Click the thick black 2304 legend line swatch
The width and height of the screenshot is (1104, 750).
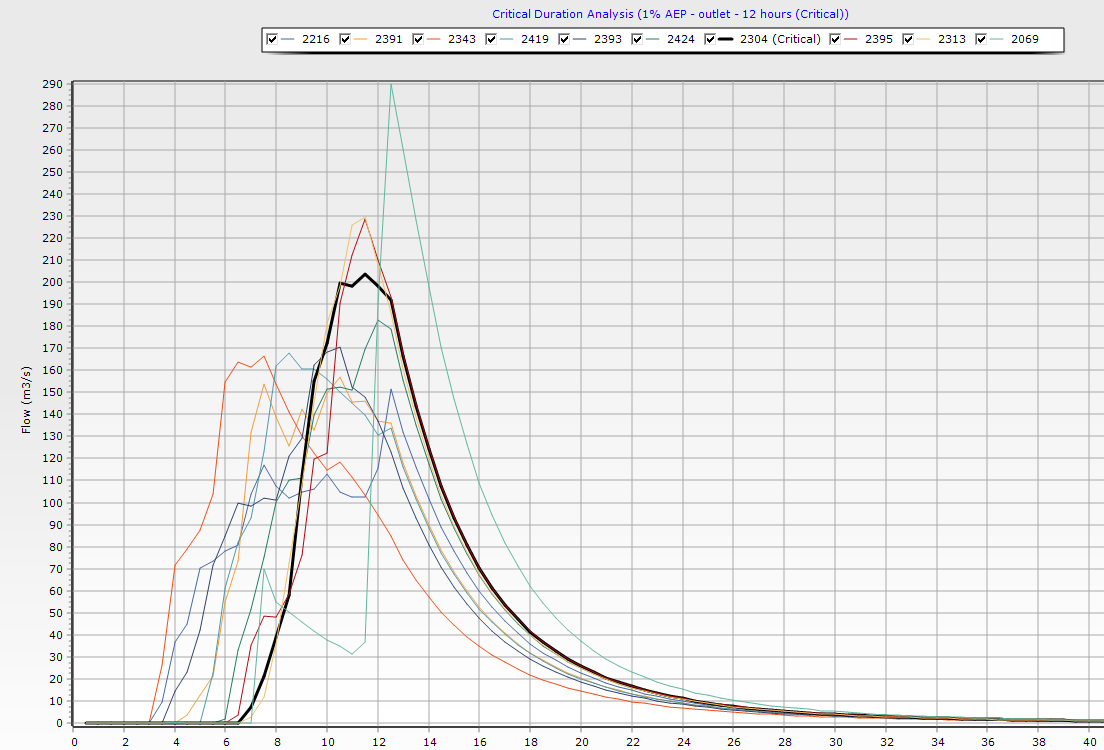(x=727, y=40)
